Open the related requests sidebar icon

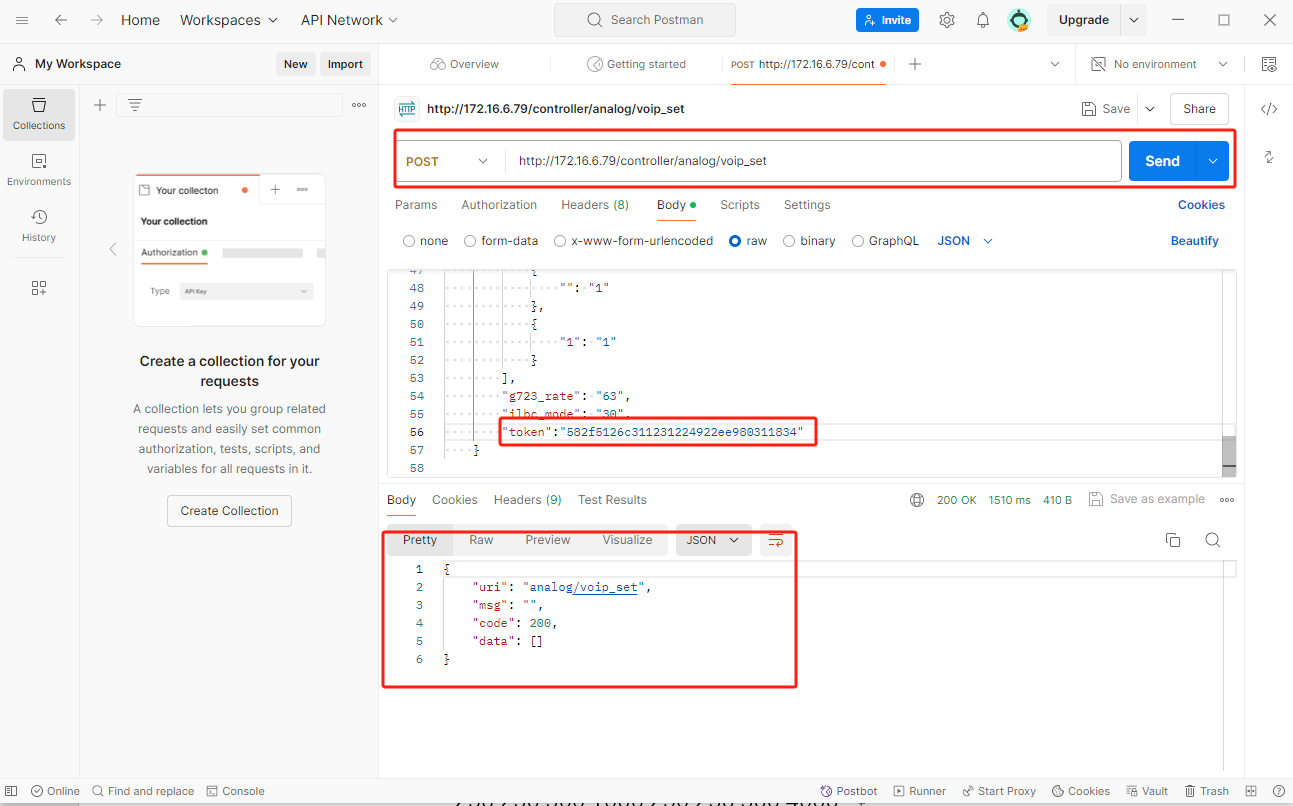(1269, 157)
